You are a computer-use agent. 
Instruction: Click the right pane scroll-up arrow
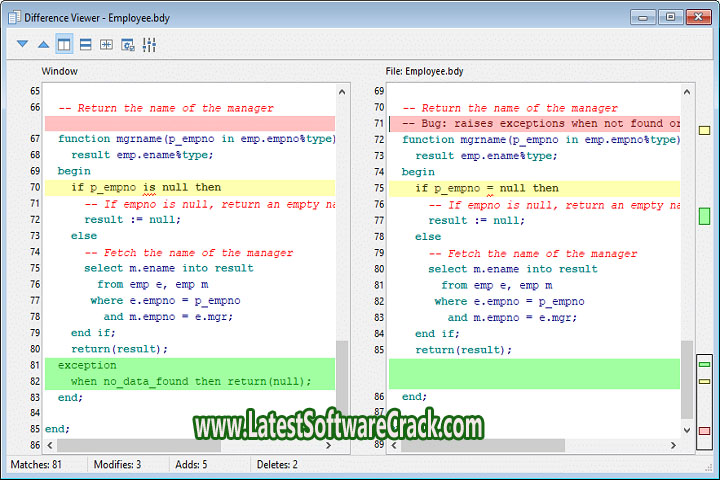click(687, 92)
